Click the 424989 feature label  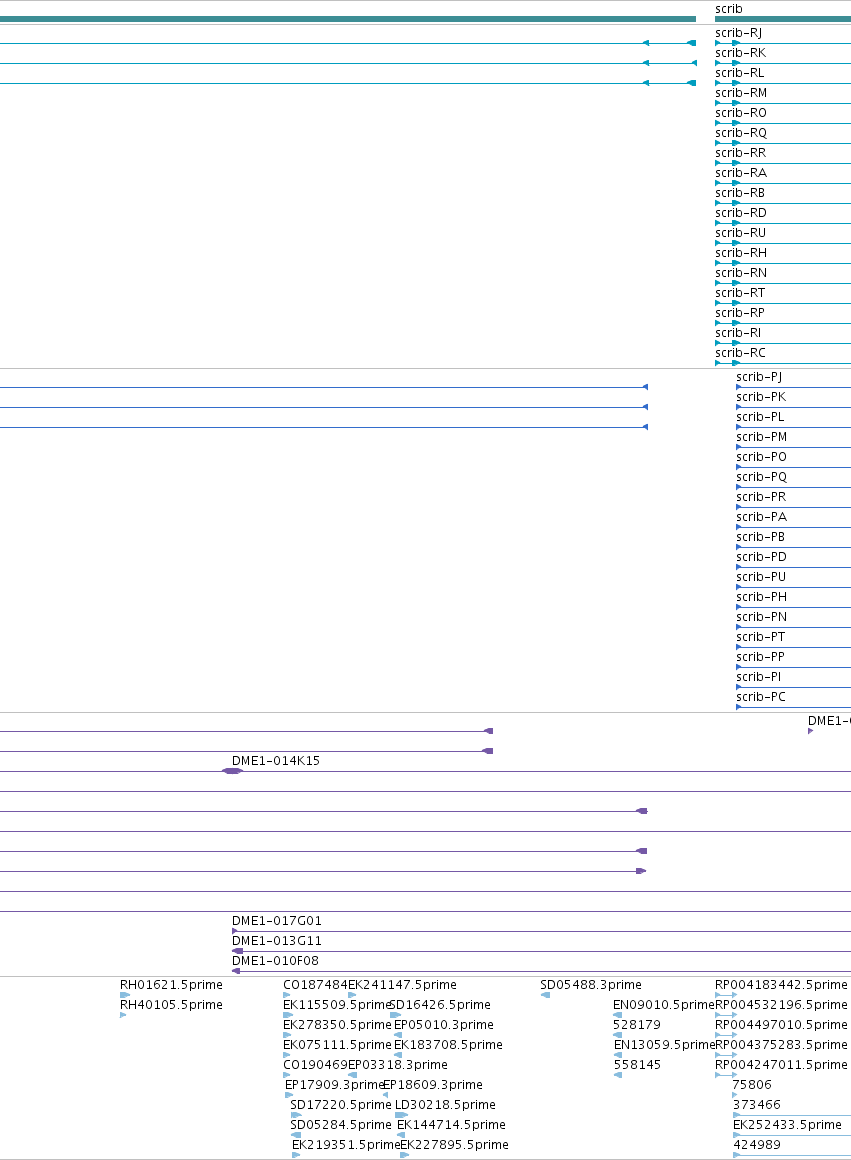pyautogui.click(x=756, y=1144)
